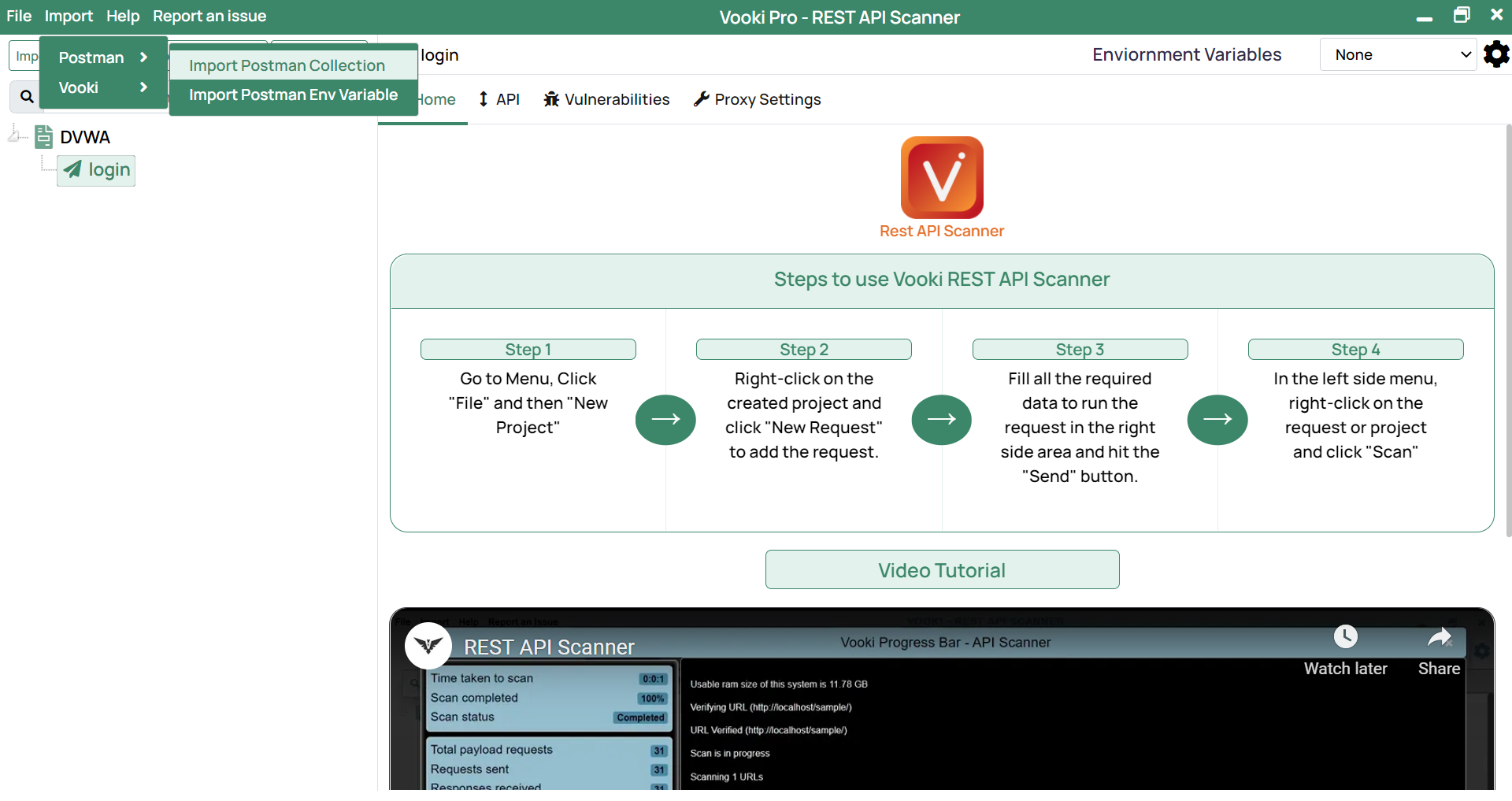
Task: Open the Report an issue menu
Action: pos(209,16)
